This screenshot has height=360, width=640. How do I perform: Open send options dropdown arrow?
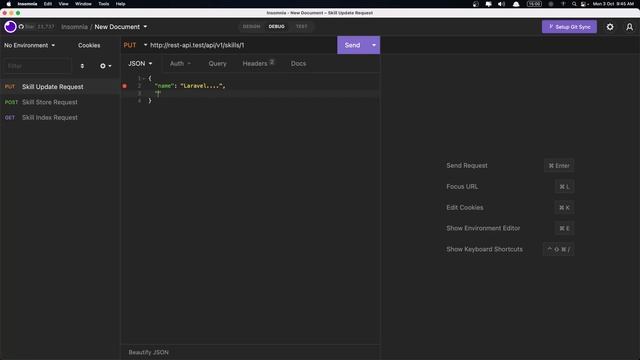click(x=373, y=45)
